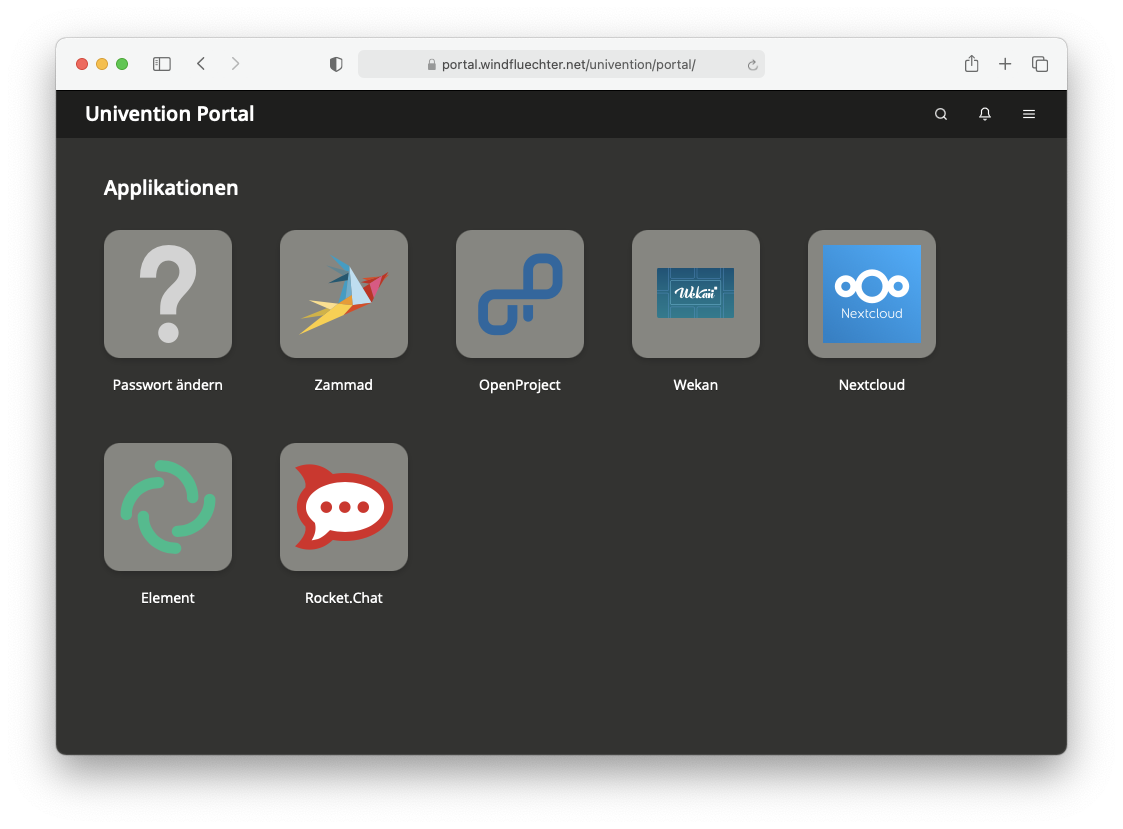
Task: Open the OpenProject app tile
Action: coord(520,294)
